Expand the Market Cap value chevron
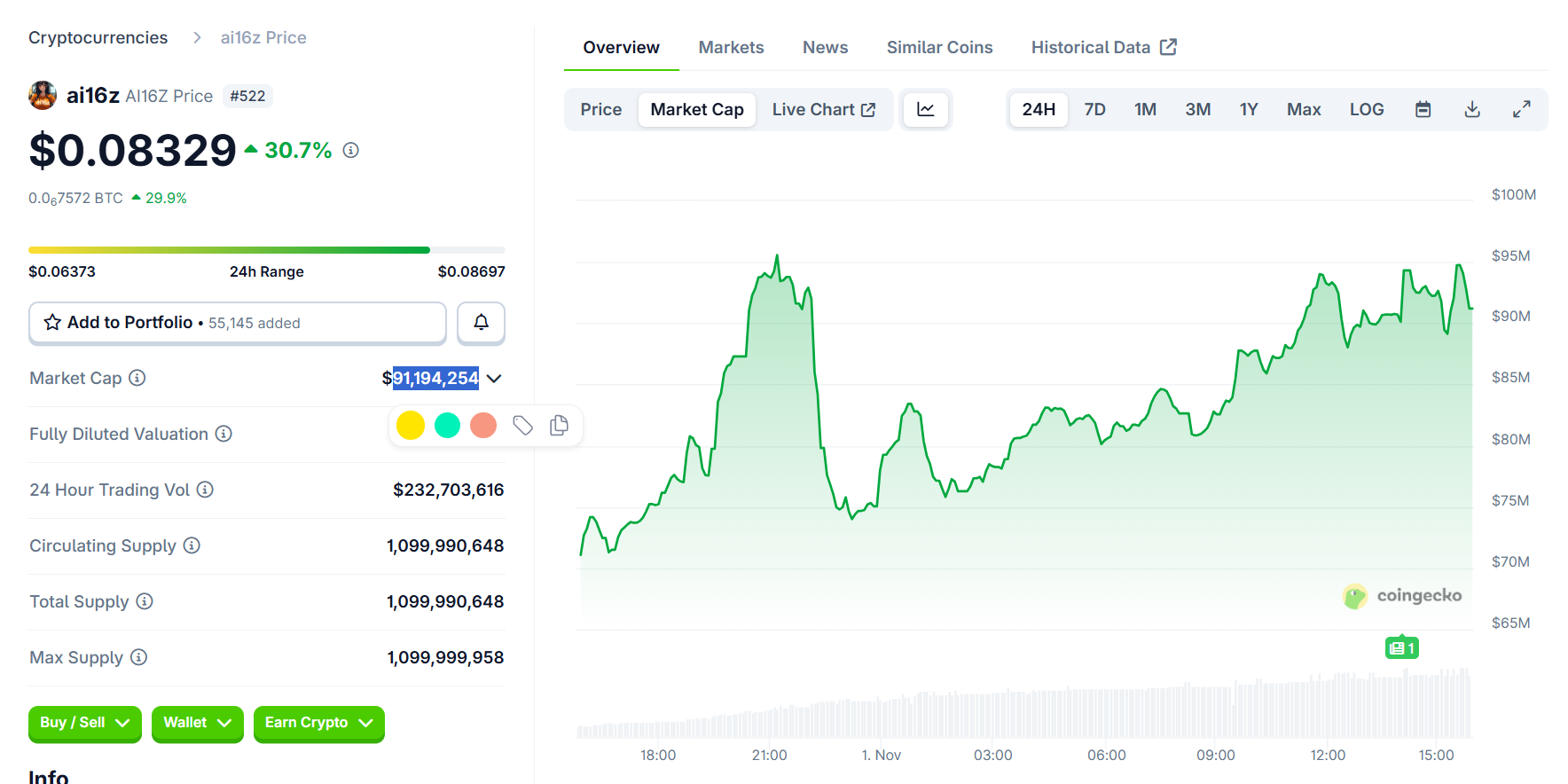This screenshot has width=1568, height=784. point(494,379)
